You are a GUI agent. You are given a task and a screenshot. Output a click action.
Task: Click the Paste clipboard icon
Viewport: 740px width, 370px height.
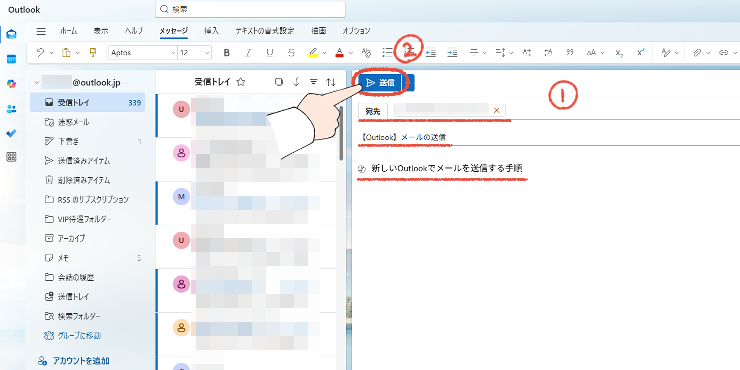[x=66, y=53]
